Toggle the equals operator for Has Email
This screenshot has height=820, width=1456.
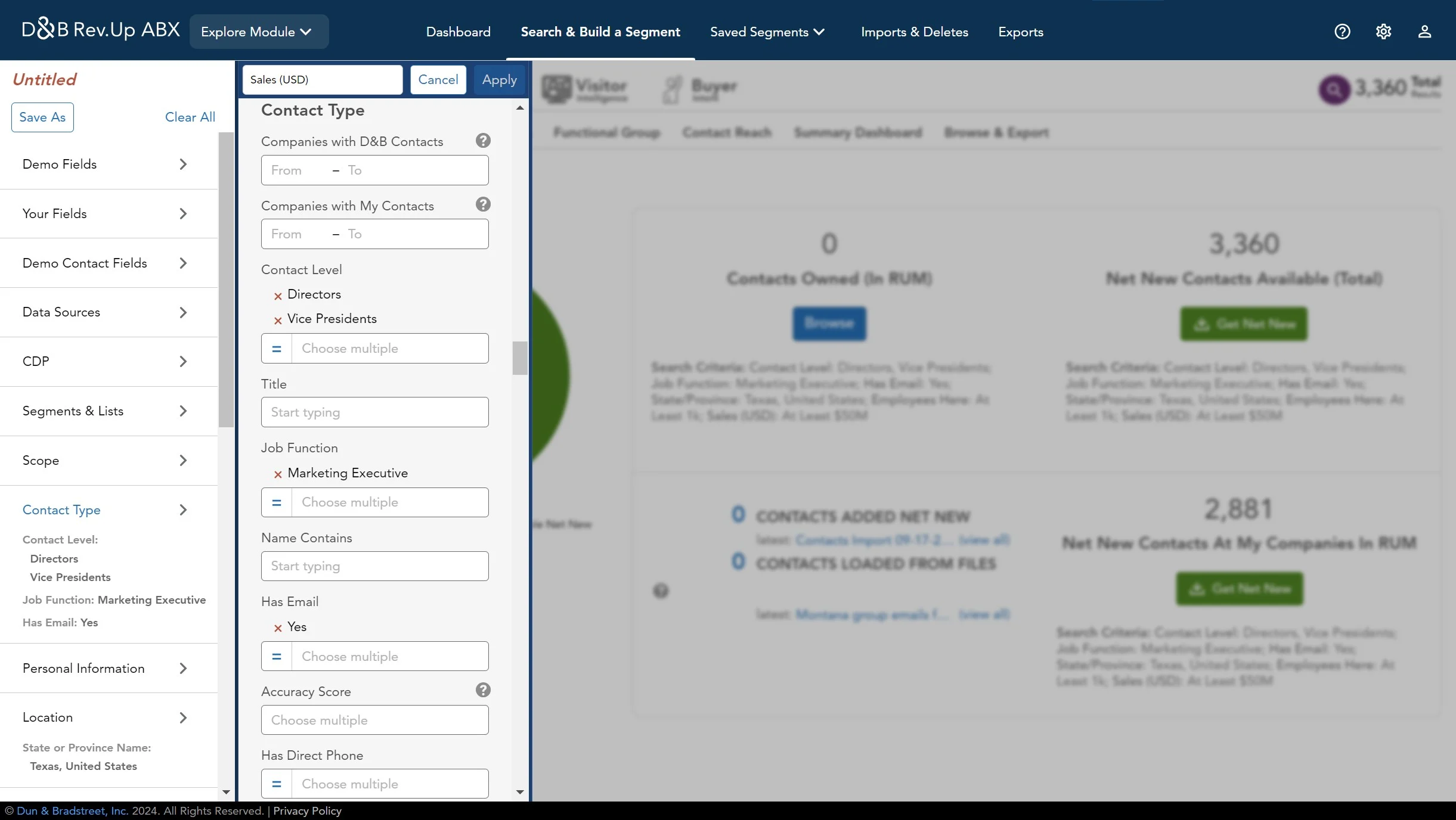click(x=277, y=656)
